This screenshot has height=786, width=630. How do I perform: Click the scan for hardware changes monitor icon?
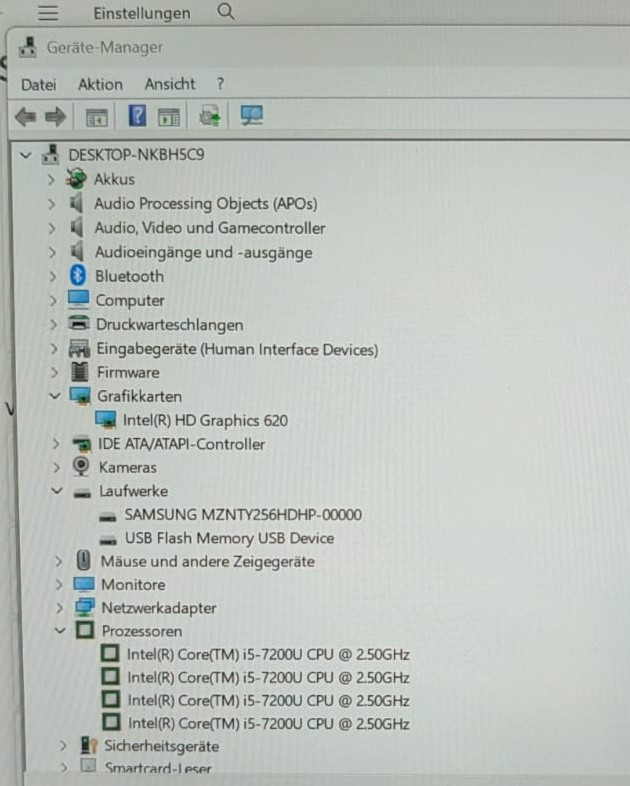click(251, 116)
